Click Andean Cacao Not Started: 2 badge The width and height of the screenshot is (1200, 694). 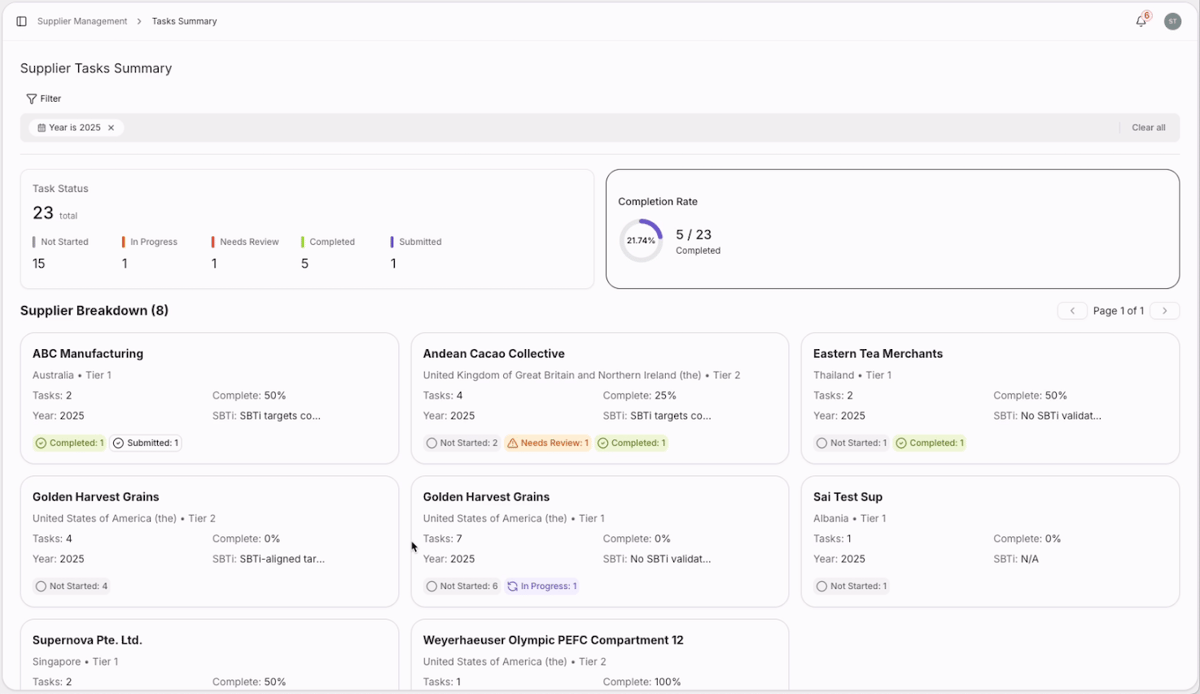point(461,443)
